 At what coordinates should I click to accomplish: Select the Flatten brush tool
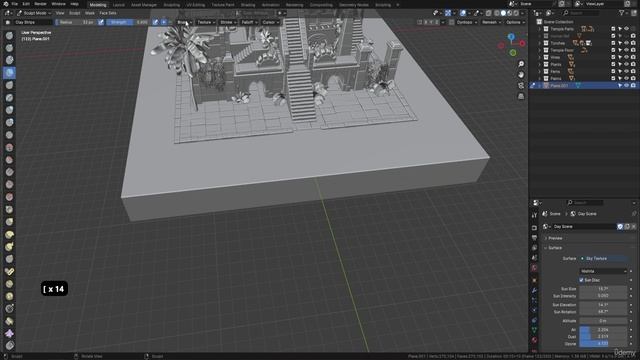tap(9, 160)
